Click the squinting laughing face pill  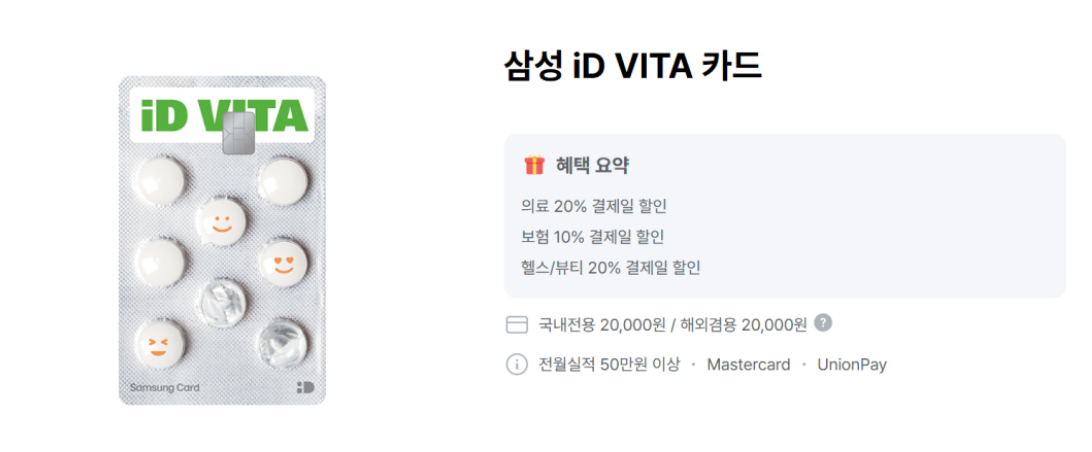pyautogui.click(x=159, y=343)
